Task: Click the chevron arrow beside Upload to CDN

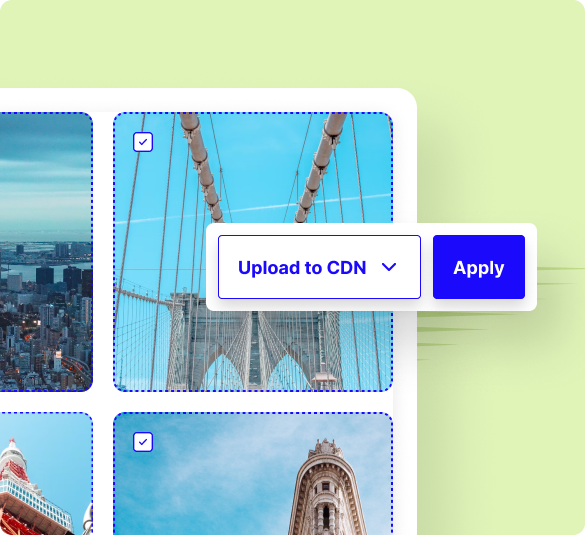Action: (389, 267)
